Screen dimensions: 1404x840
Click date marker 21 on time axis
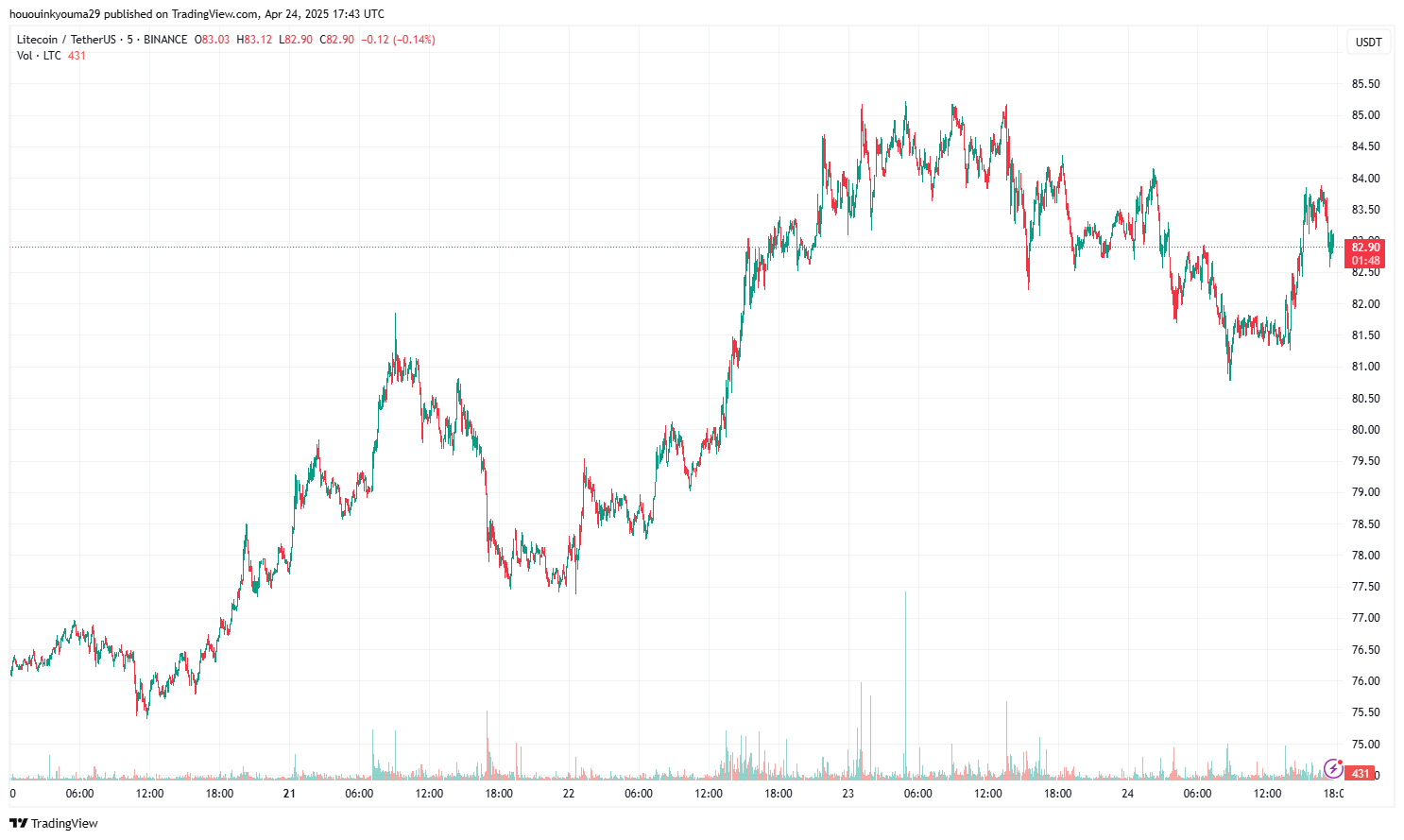(289, 794)
